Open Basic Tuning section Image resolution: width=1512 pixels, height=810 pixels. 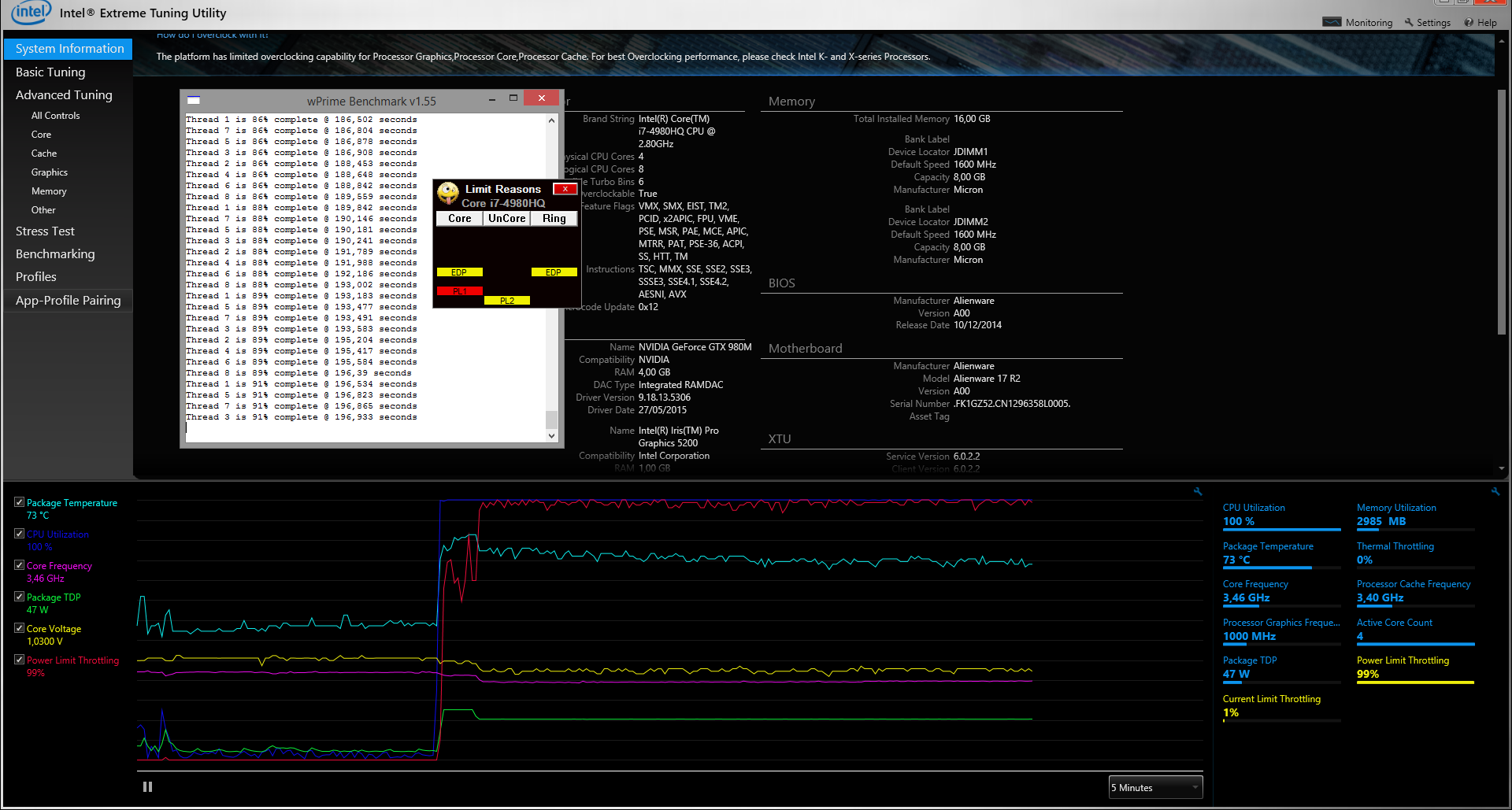pos(50,72)
